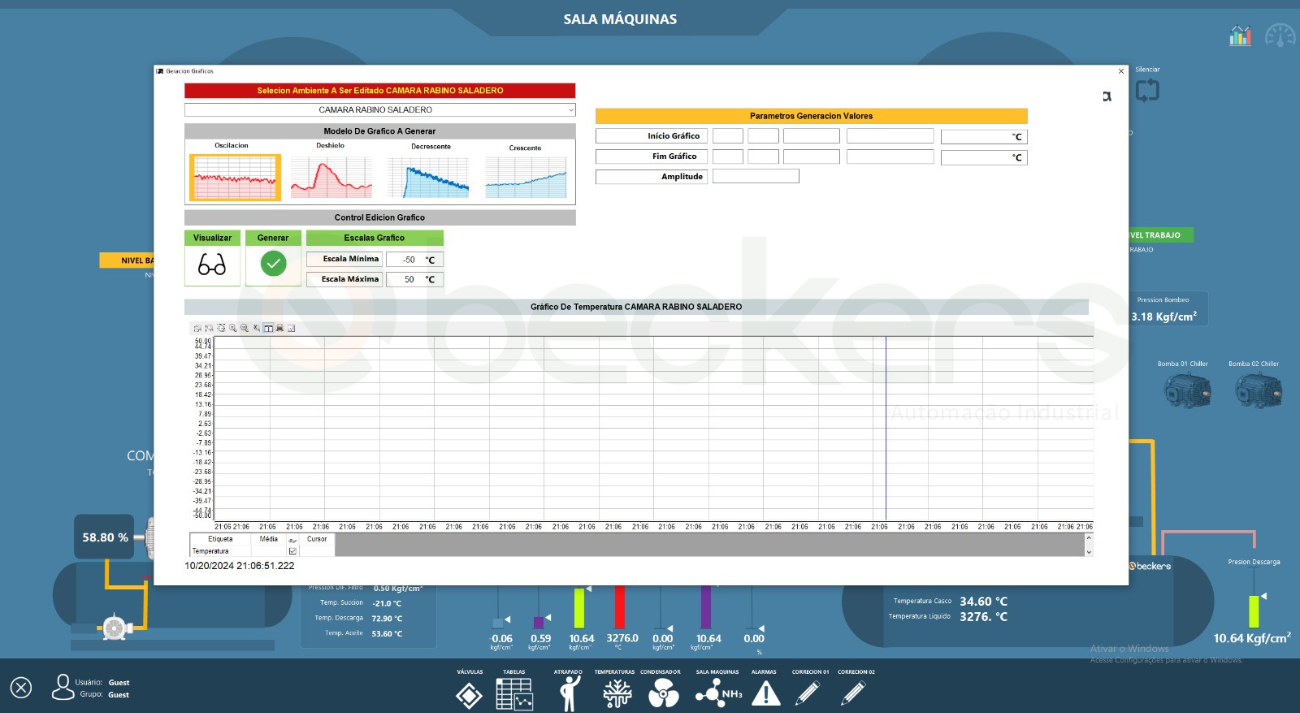Viewport: 1300px width, 713px height.
Task: Click the Escala Máxima value field
Action: click(x=414, y=279)
